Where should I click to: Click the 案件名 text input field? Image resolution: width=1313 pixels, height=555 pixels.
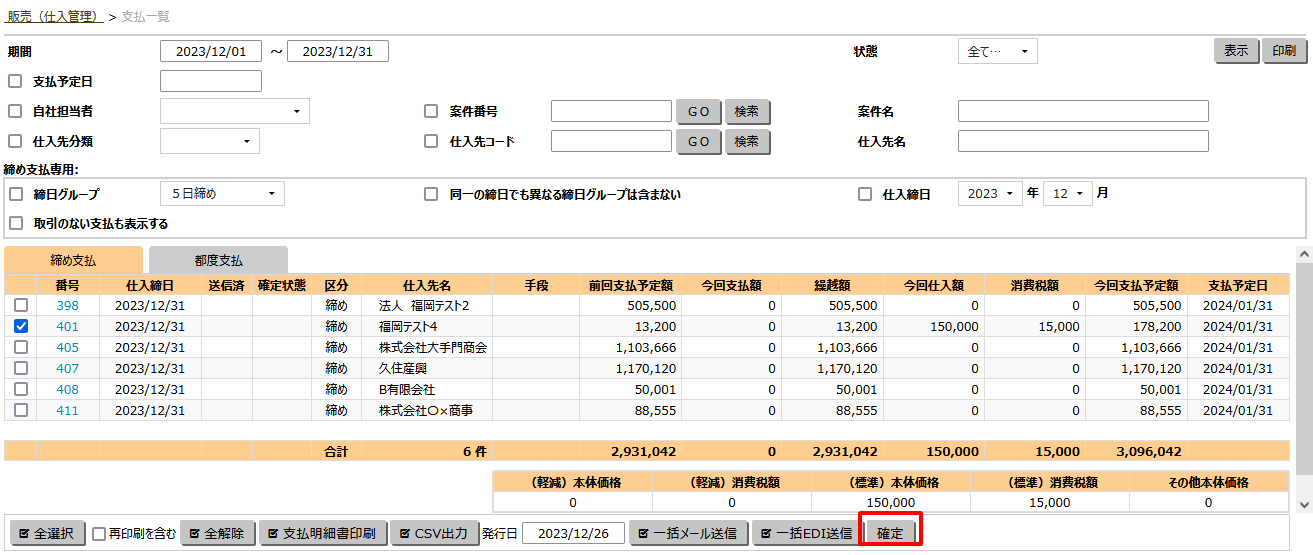point(1082,112)
